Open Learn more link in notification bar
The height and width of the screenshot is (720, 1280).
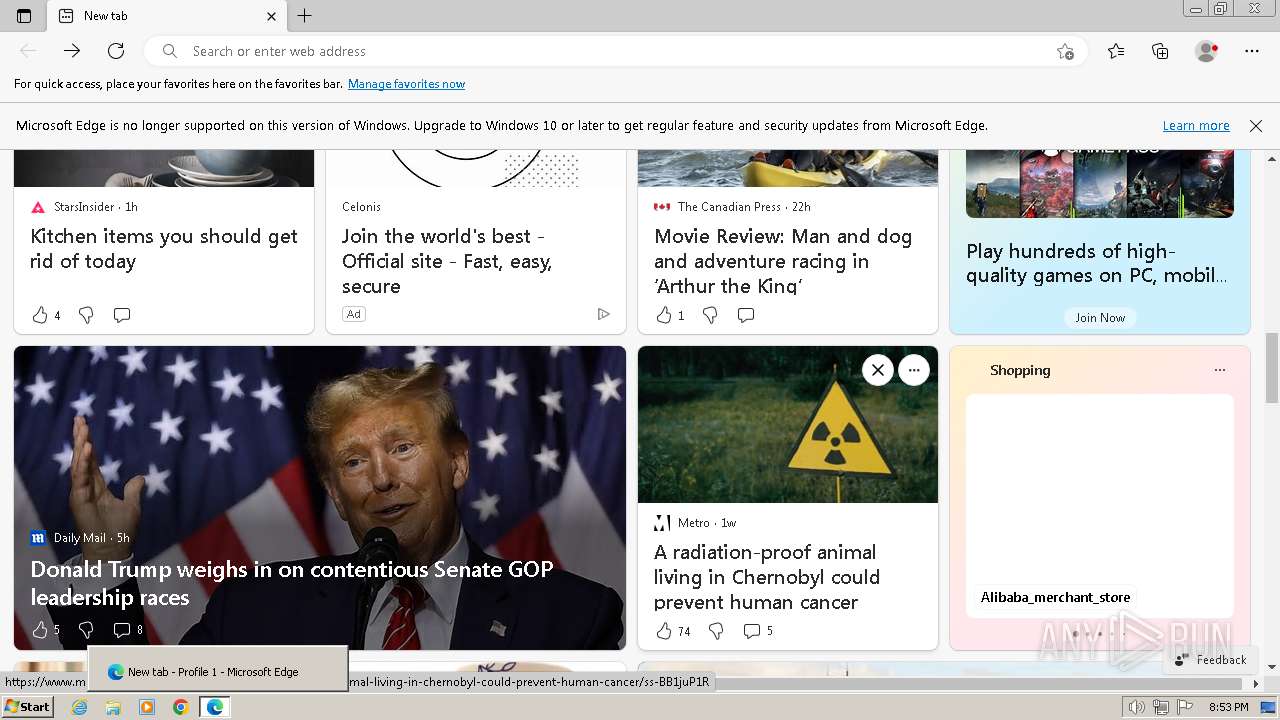[1196, 126]
